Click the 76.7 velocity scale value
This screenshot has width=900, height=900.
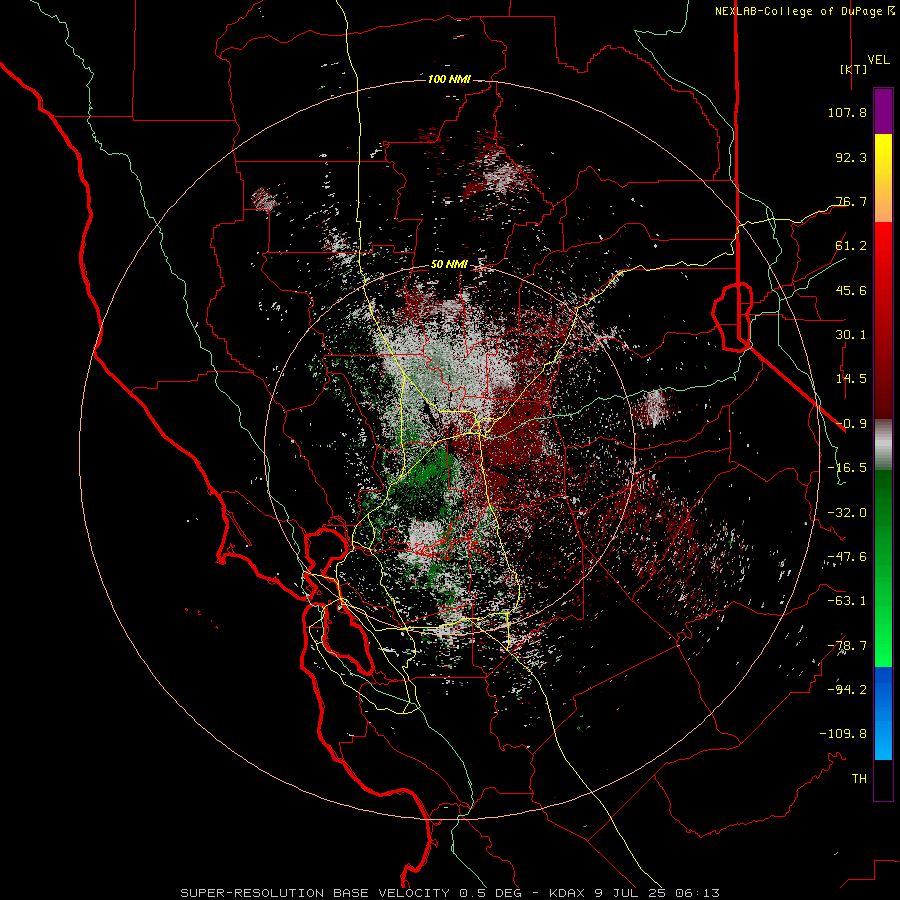pos(851,201)
